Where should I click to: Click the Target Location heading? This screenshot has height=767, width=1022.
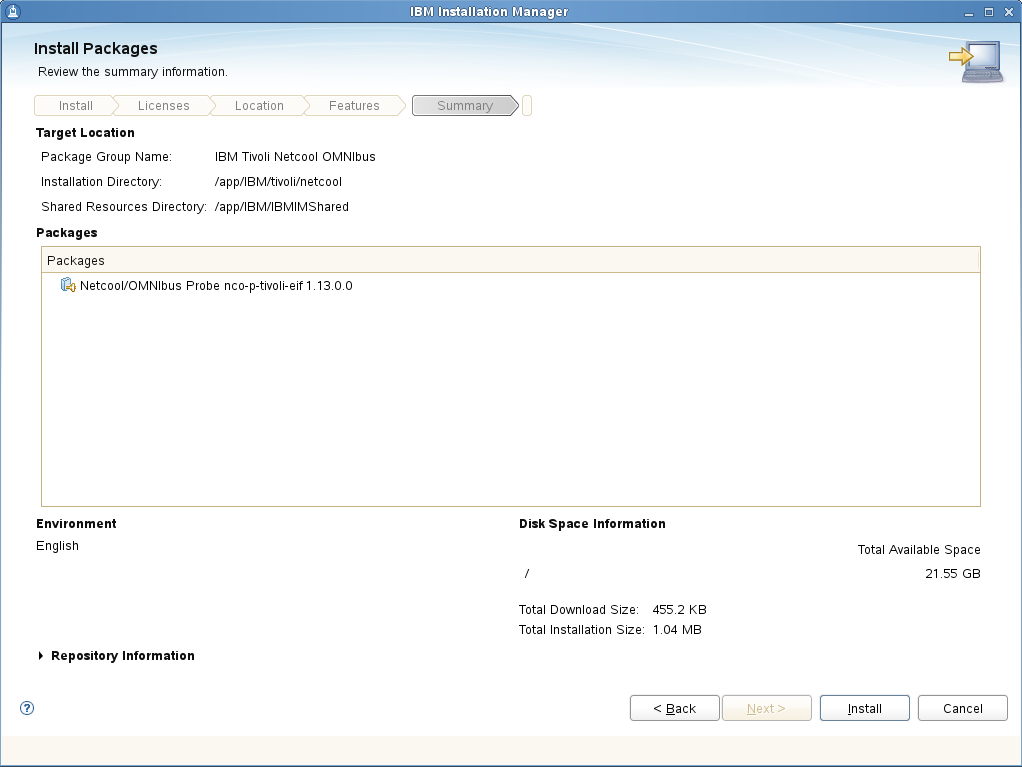click(x=85, y=133)
